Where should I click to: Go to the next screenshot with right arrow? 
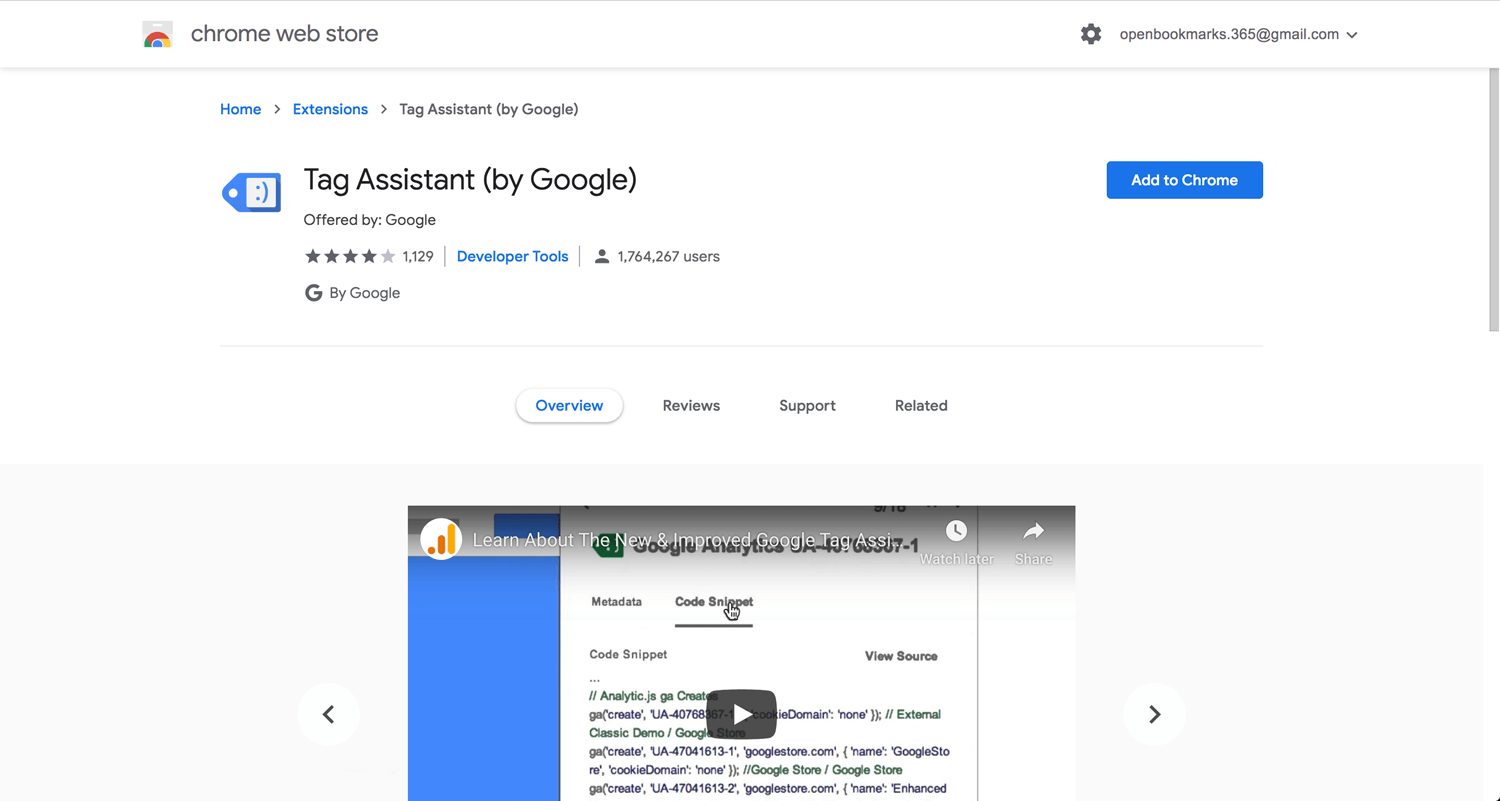(1154, 714)
